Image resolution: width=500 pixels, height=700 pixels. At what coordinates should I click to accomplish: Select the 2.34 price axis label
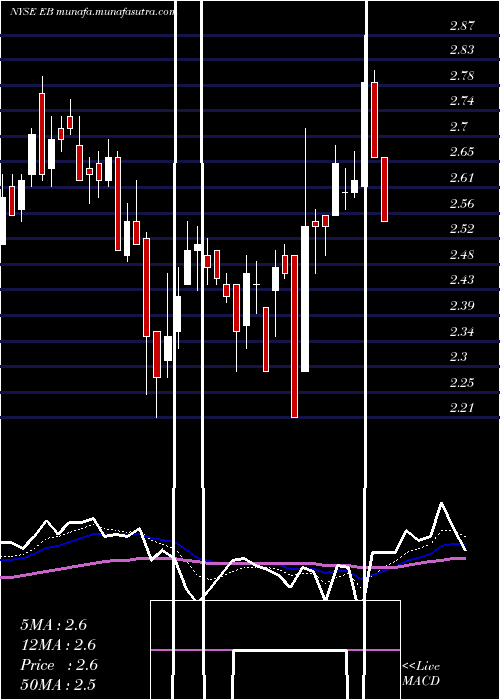[462, 331]
